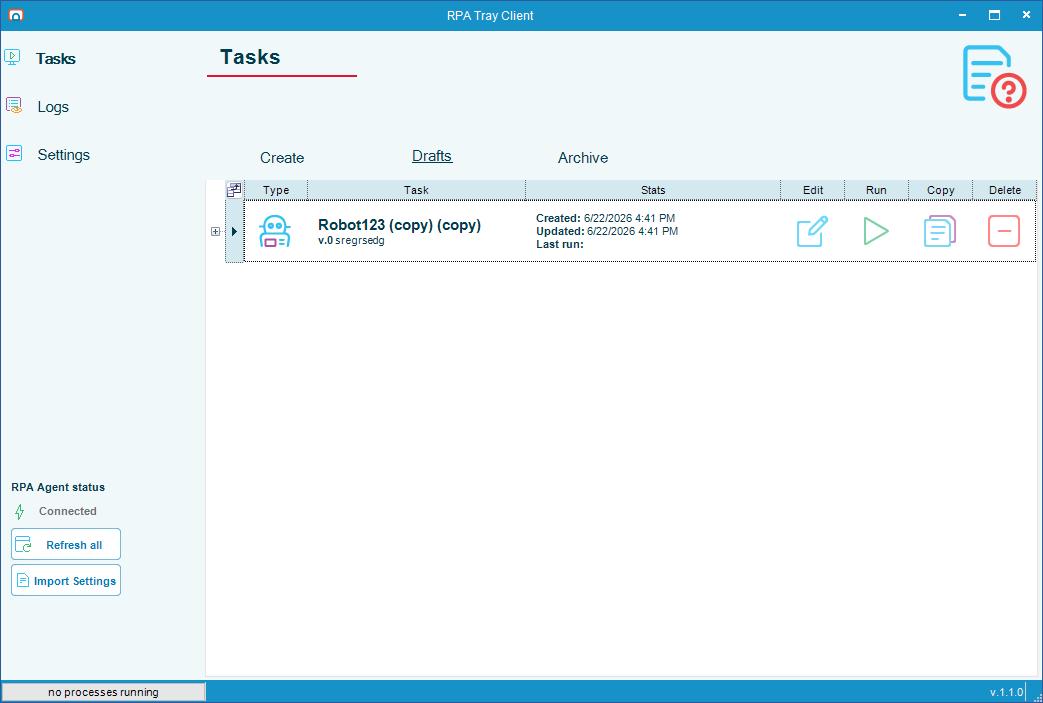Open the help document icon
The image size is (1043, 703).
point(994,77)
